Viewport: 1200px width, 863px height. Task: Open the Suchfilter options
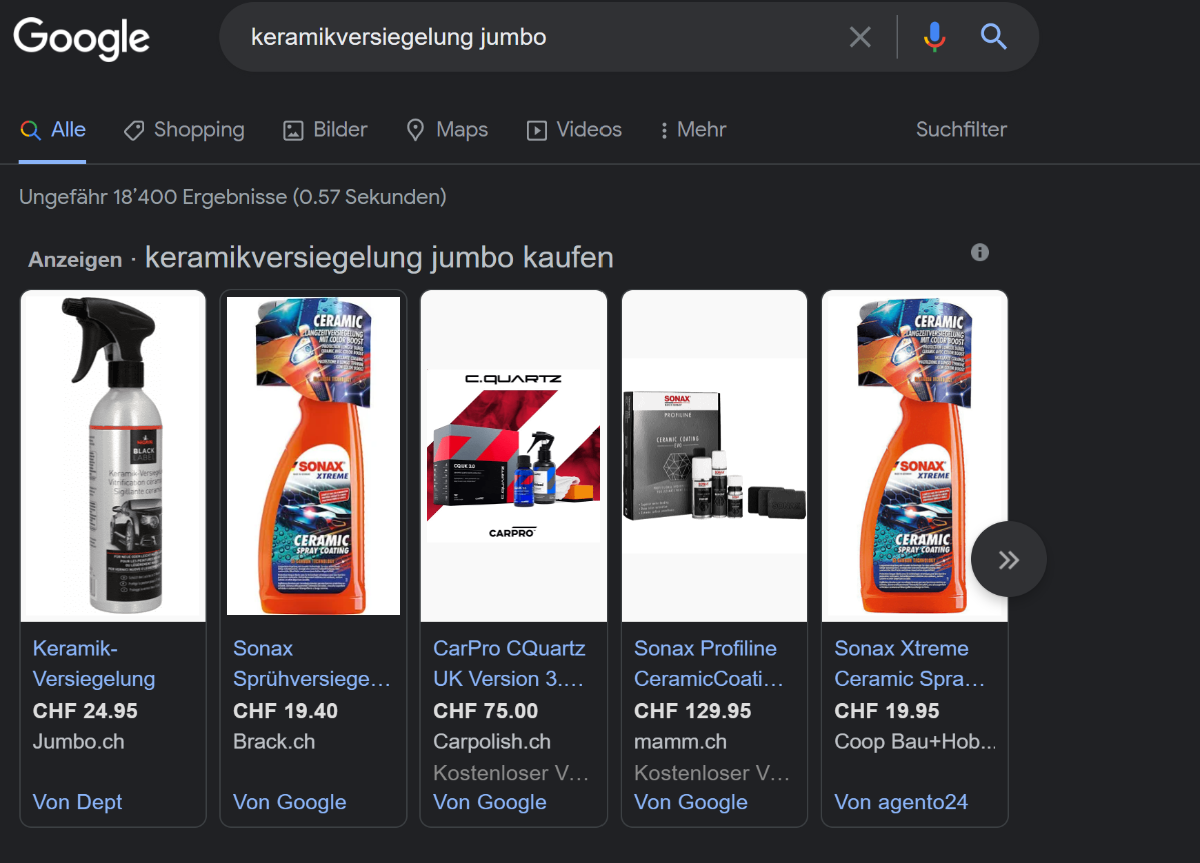[960, 130]
